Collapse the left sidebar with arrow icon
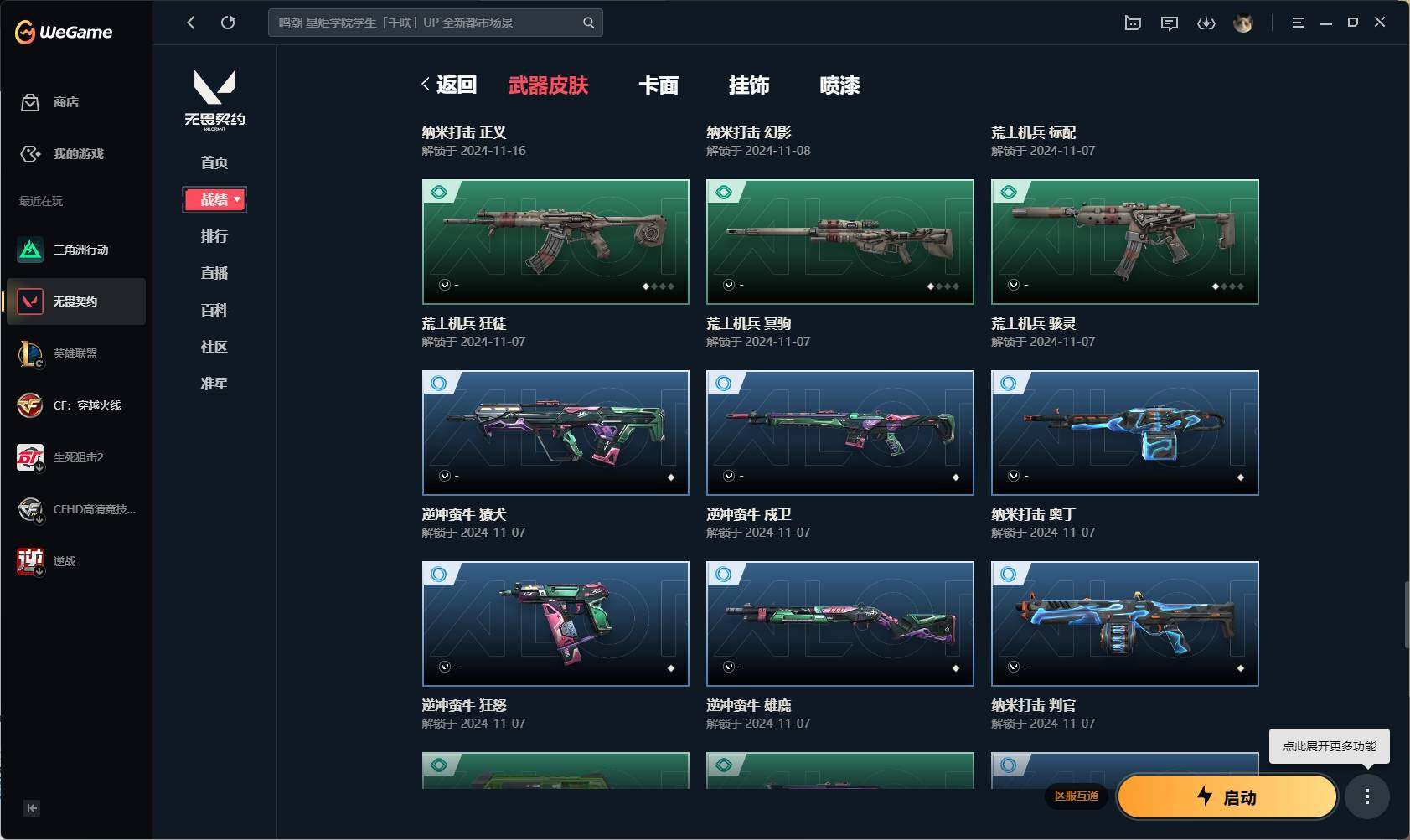1410x840 pixels. (32, 808)
